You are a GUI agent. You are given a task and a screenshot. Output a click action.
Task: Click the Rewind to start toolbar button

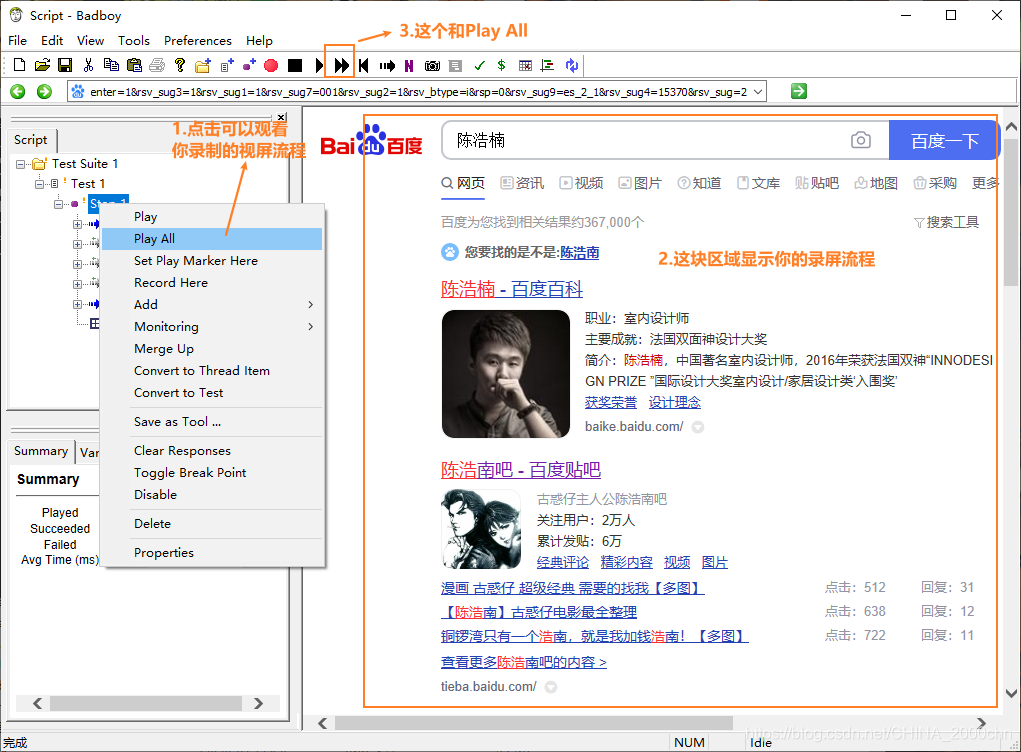click(x=364, y=65)
